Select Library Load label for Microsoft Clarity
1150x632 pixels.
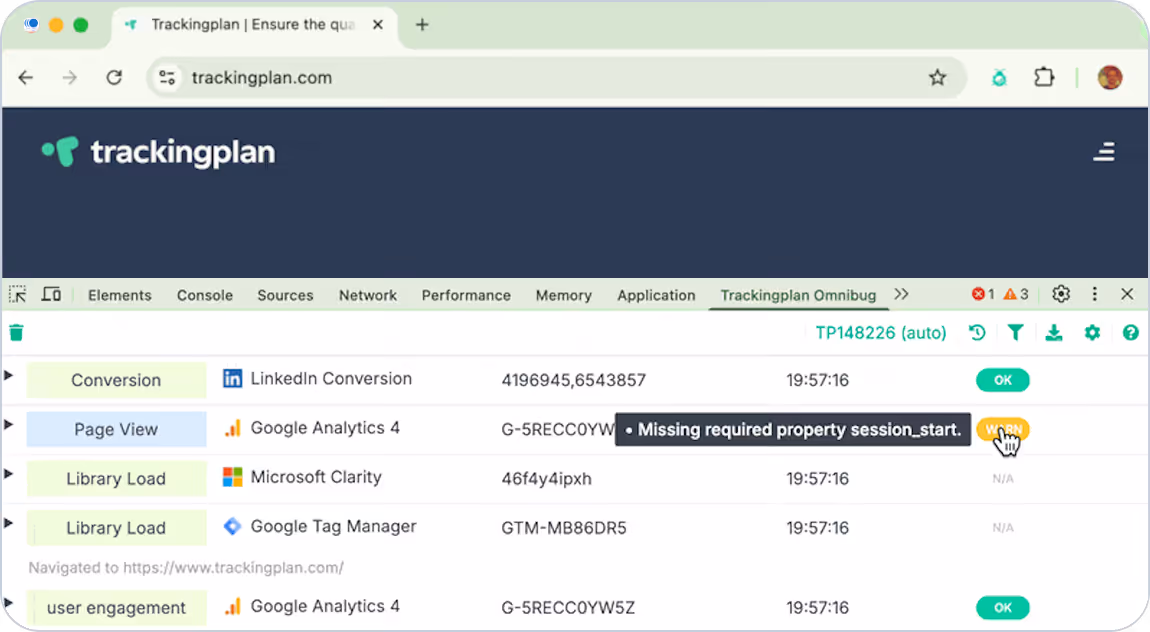117,479
